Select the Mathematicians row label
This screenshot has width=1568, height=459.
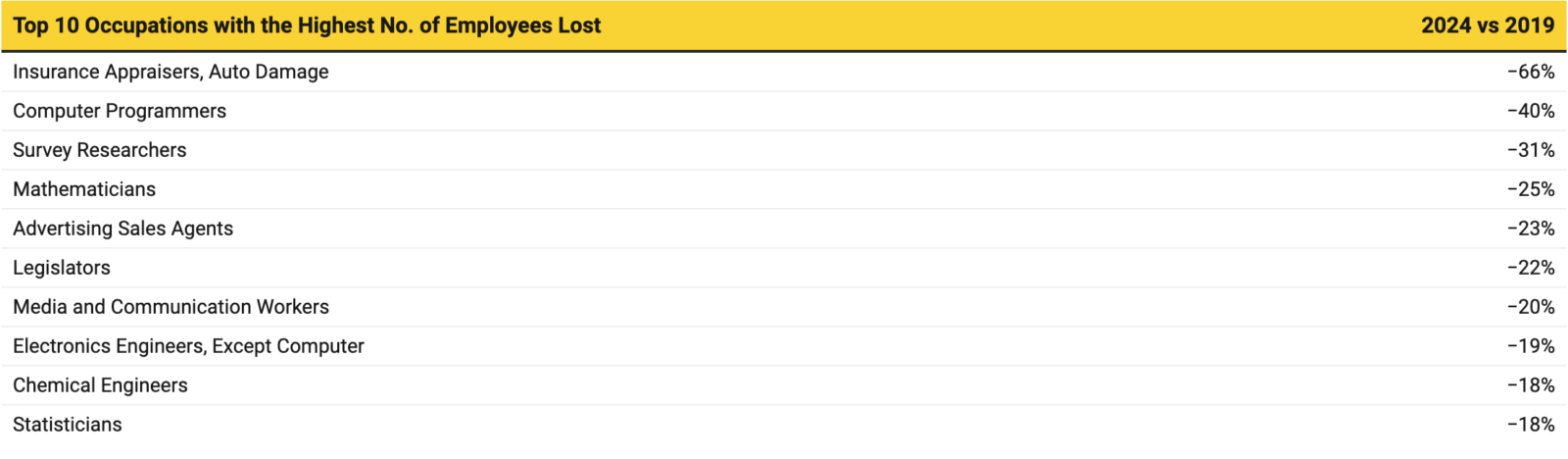click(x=84, y=189)
